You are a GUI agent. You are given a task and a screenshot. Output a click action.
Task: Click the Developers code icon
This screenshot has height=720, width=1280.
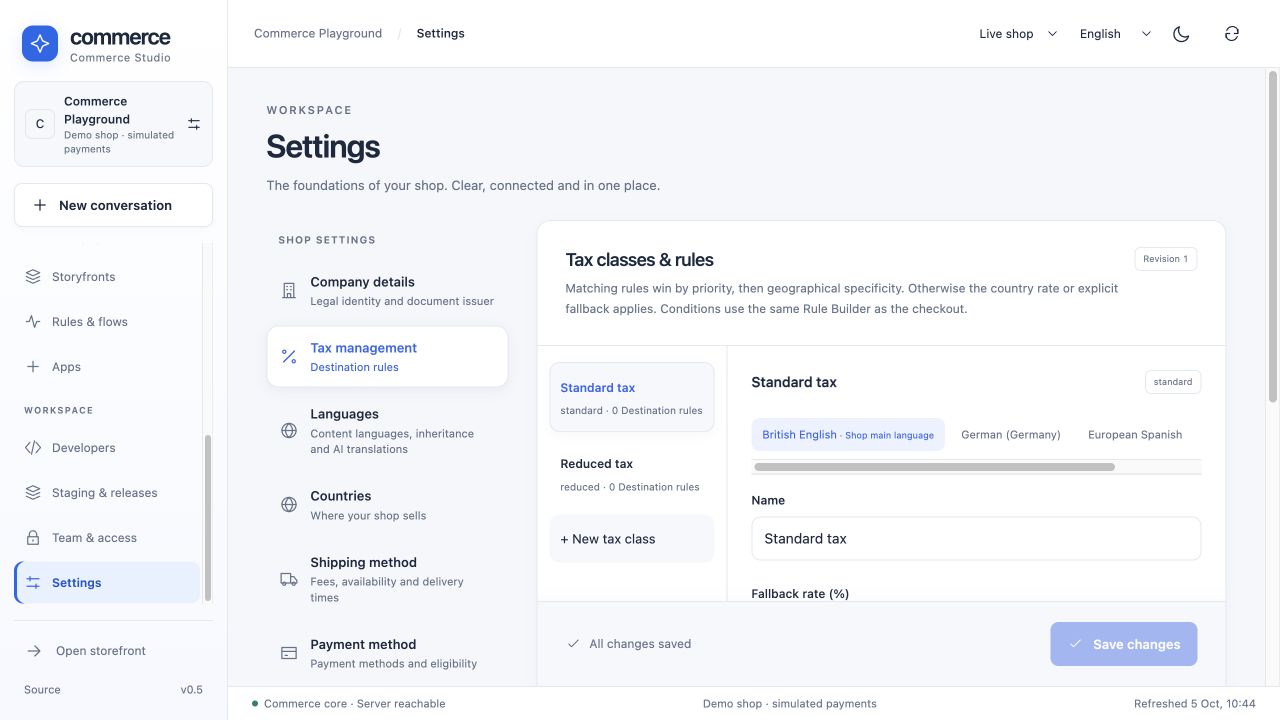(33, 448)
